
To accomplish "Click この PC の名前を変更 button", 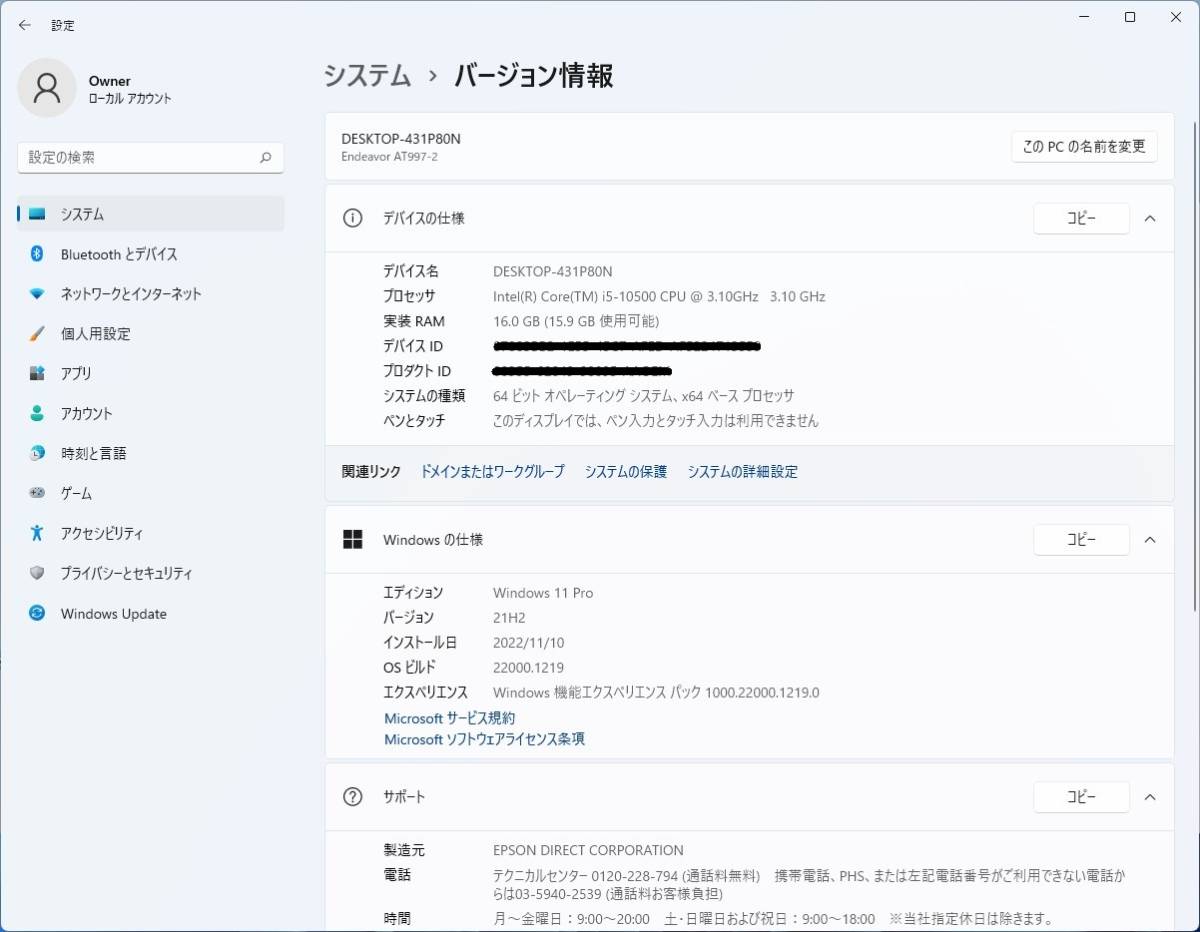I will click(1084, 146).
